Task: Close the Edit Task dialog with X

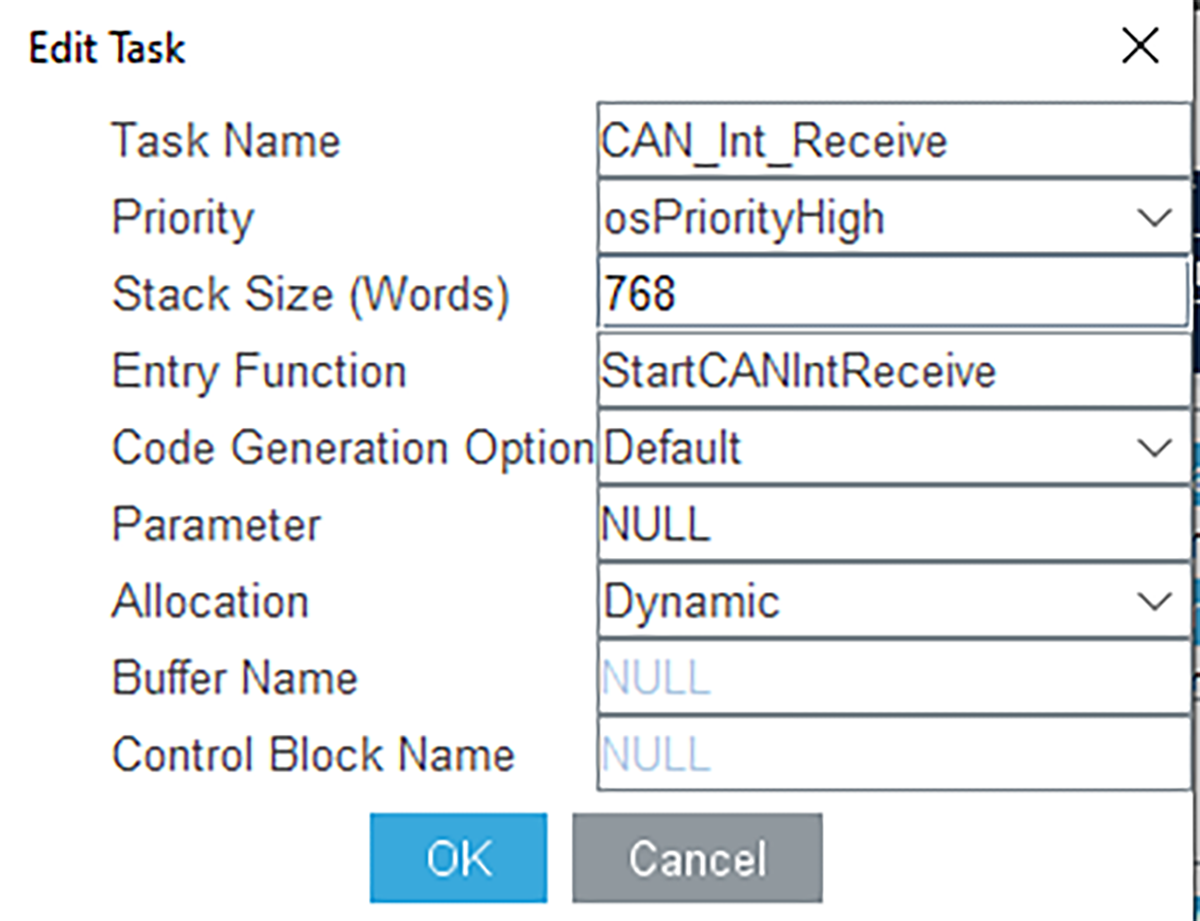Action: pyautogui.click(x=1140, y=47)
